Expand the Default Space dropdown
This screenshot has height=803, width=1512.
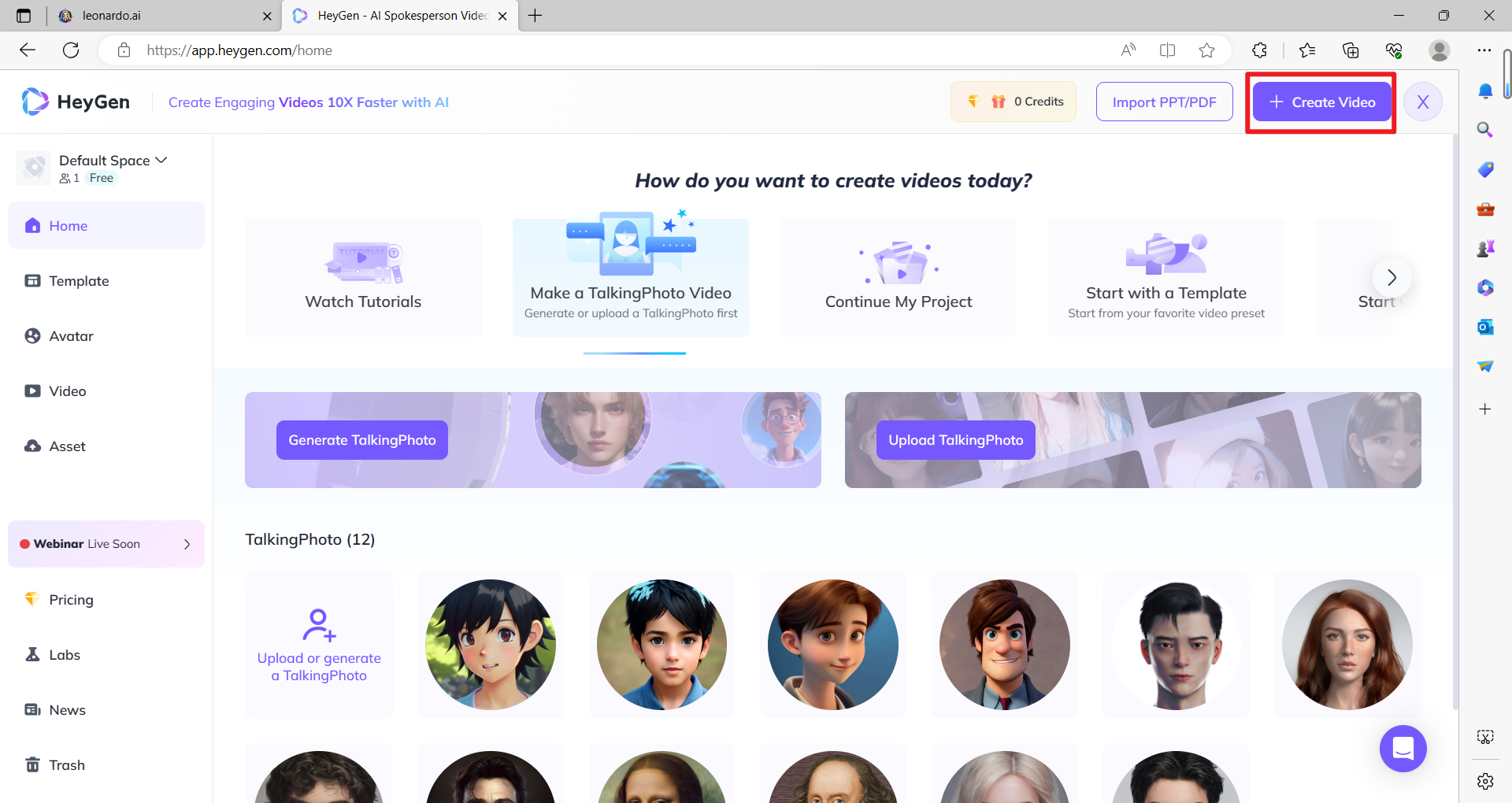[x=113, y=161]
